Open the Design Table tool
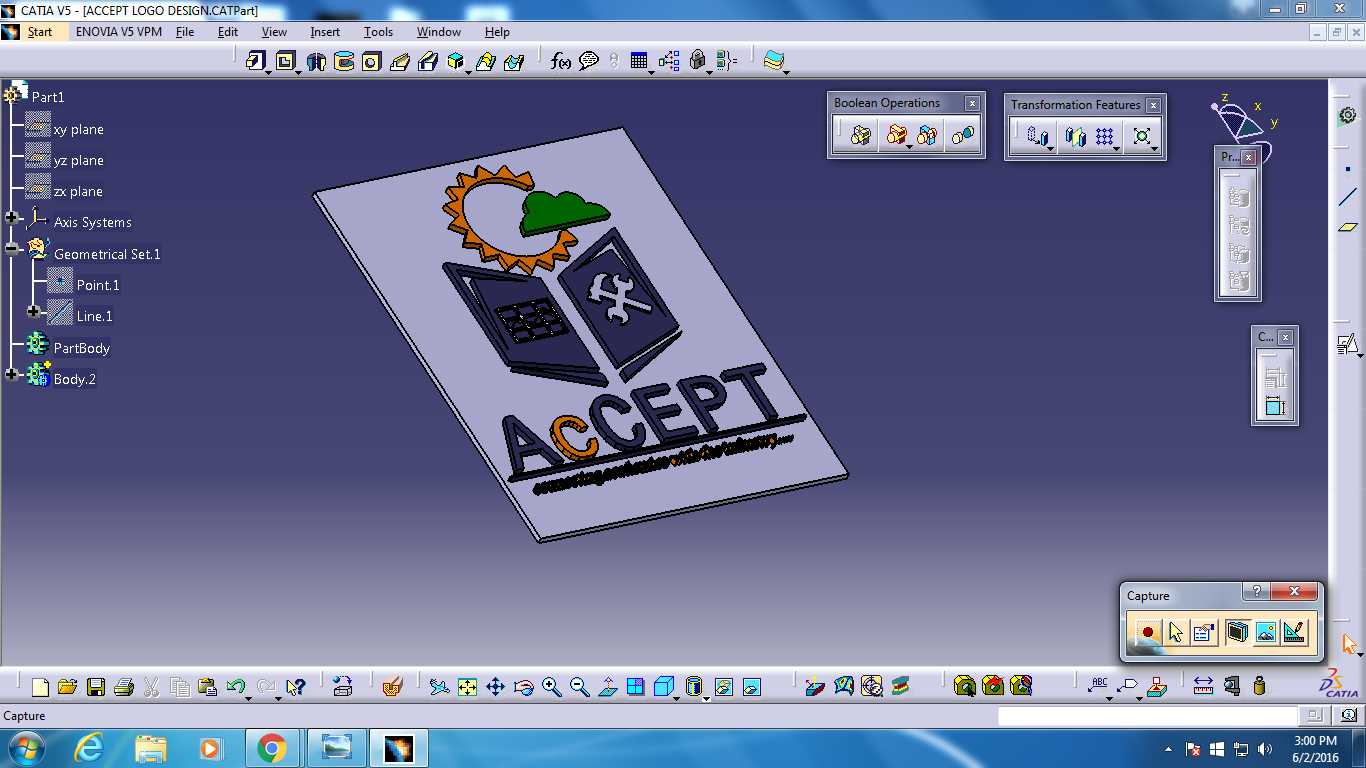1366x768 pixels. tap(640, 61)
